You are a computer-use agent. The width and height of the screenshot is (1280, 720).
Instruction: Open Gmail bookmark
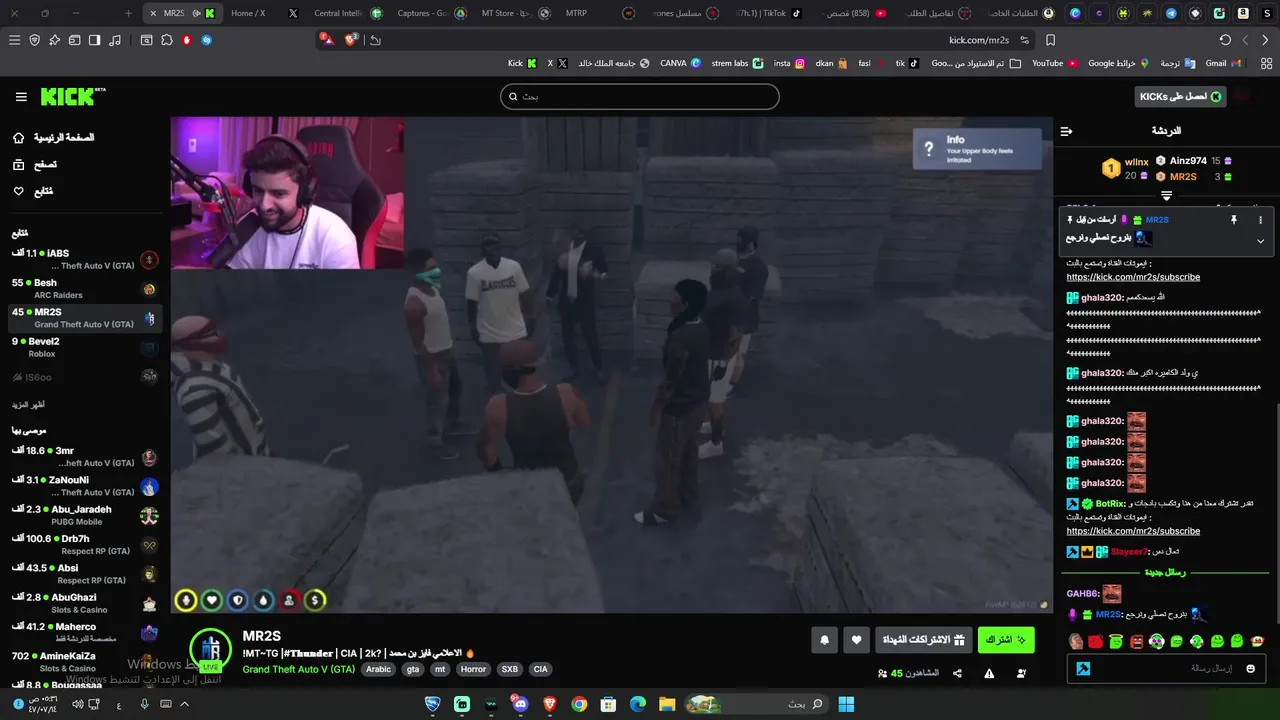pyautogui.click(x=1223, y=63)
